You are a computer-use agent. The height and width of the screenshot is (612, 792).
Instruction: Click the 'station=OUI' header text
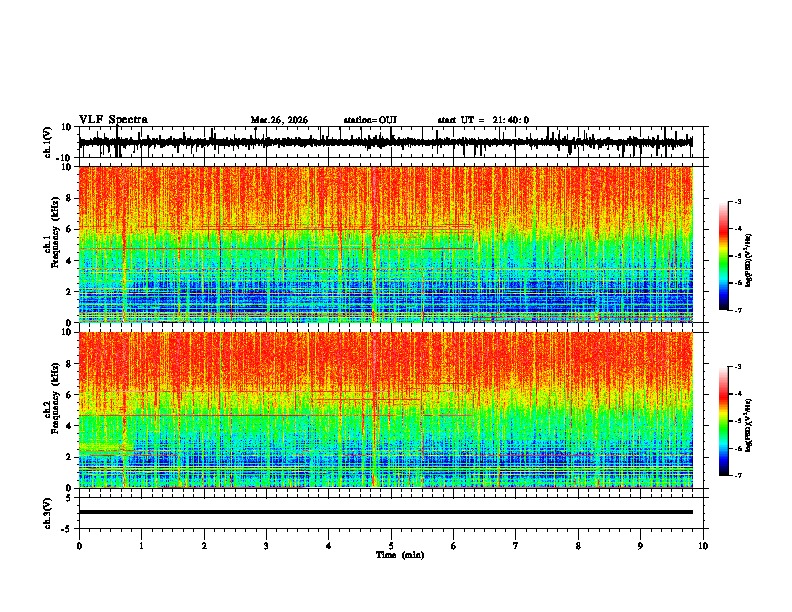370,120
